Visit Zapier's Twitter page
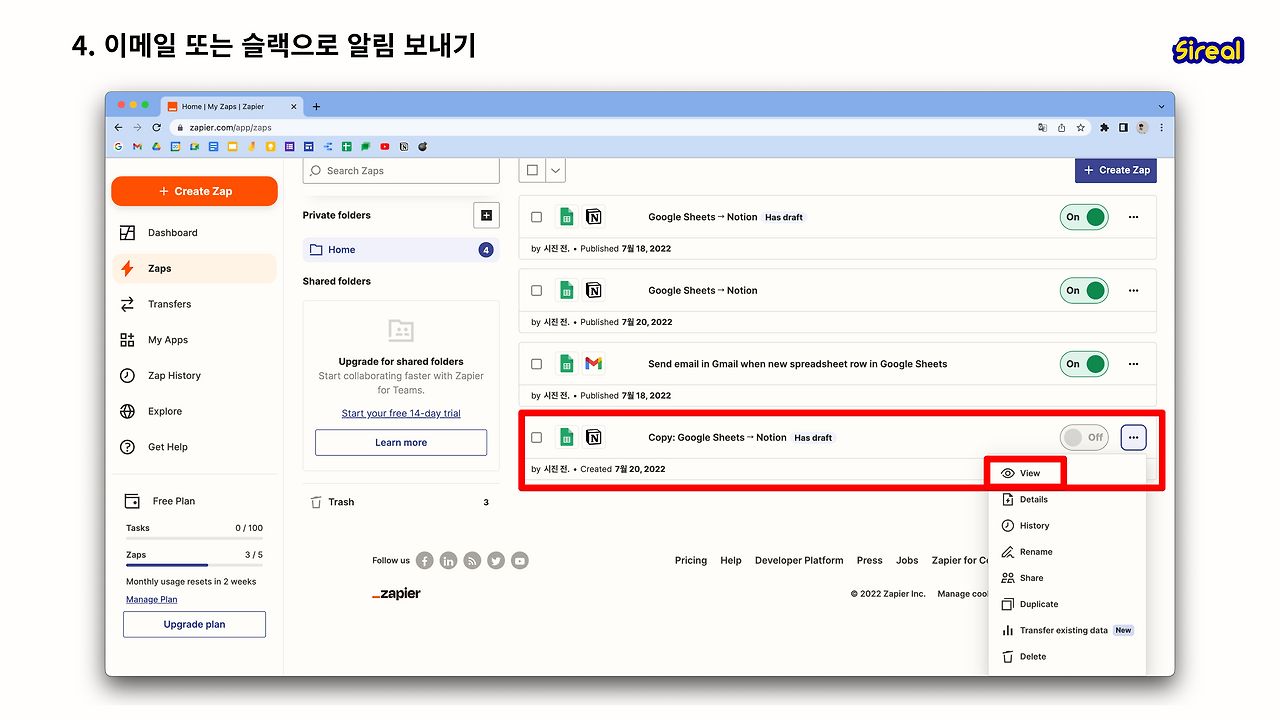Screen dimensions: 1280x720 point(496,561)
